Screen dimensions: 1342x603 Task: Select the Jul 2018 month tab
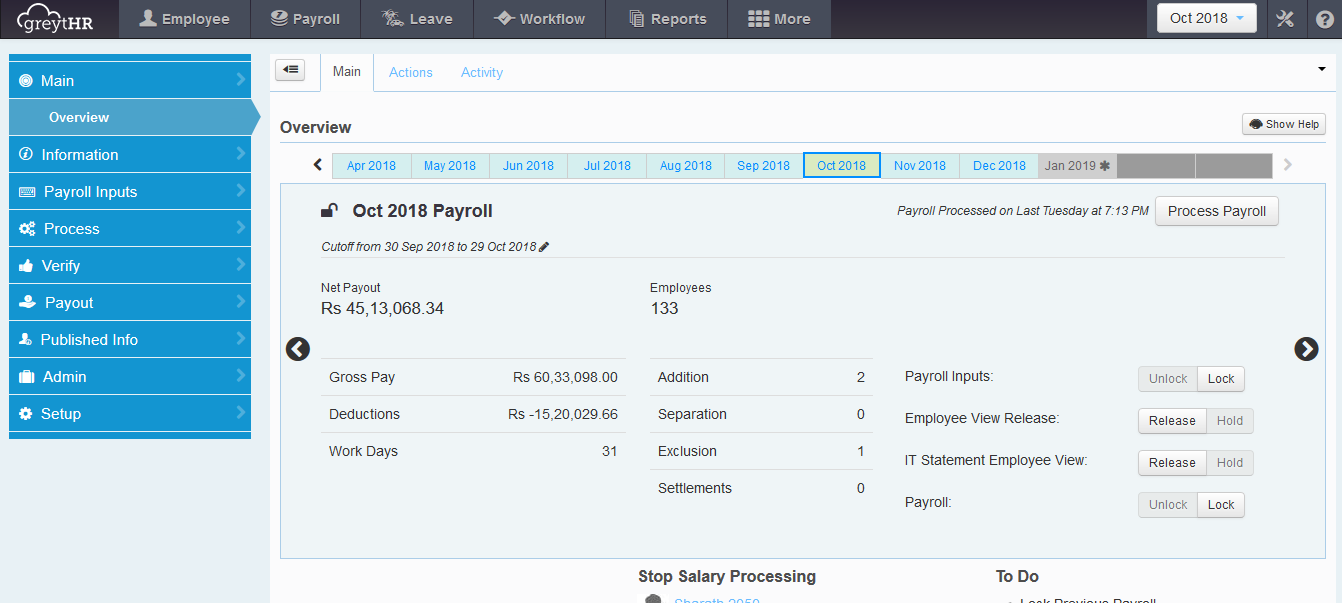pos(606,165)
